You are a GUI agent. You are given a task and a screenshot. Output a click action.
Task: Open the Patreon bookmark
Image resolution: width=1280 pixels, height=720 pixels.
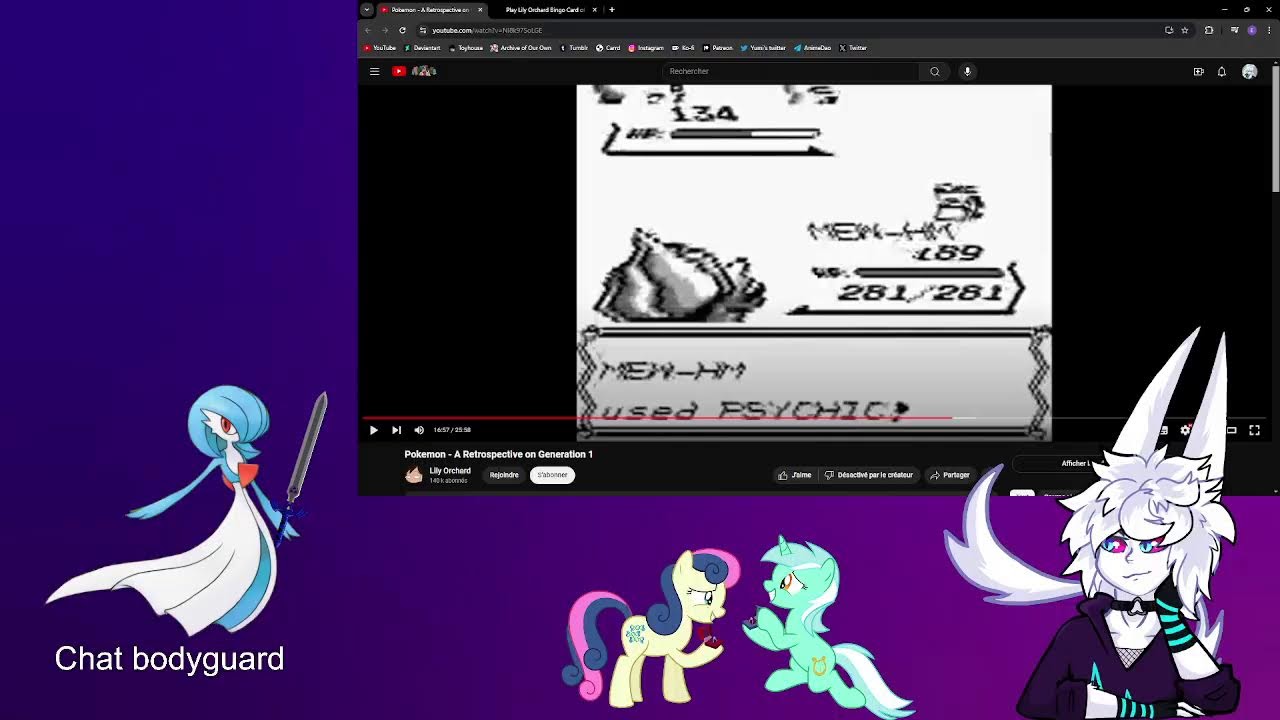click(718, 48)
